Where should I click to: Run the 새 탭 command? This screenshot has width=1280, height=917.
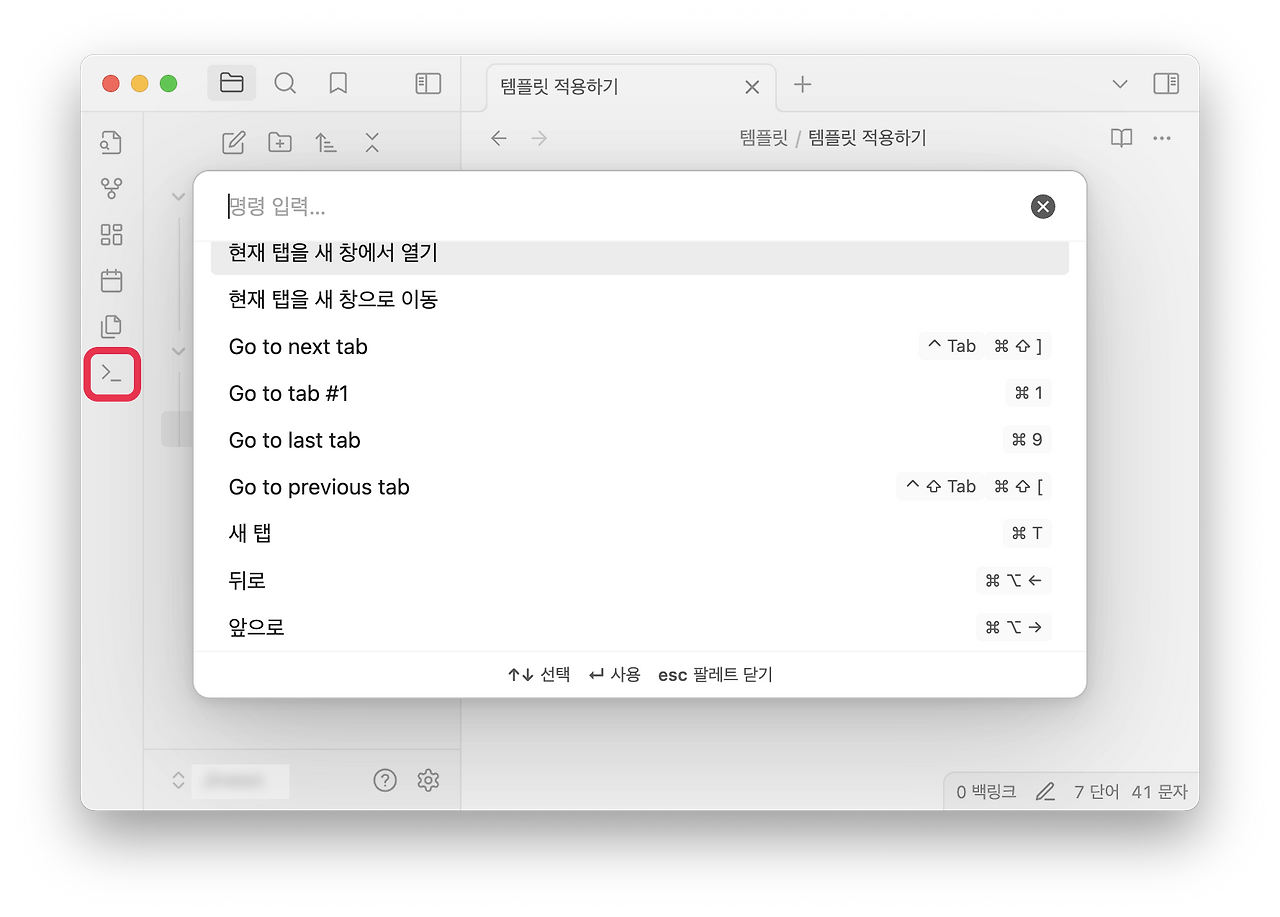pyautogui.click(x=640, y=534)
